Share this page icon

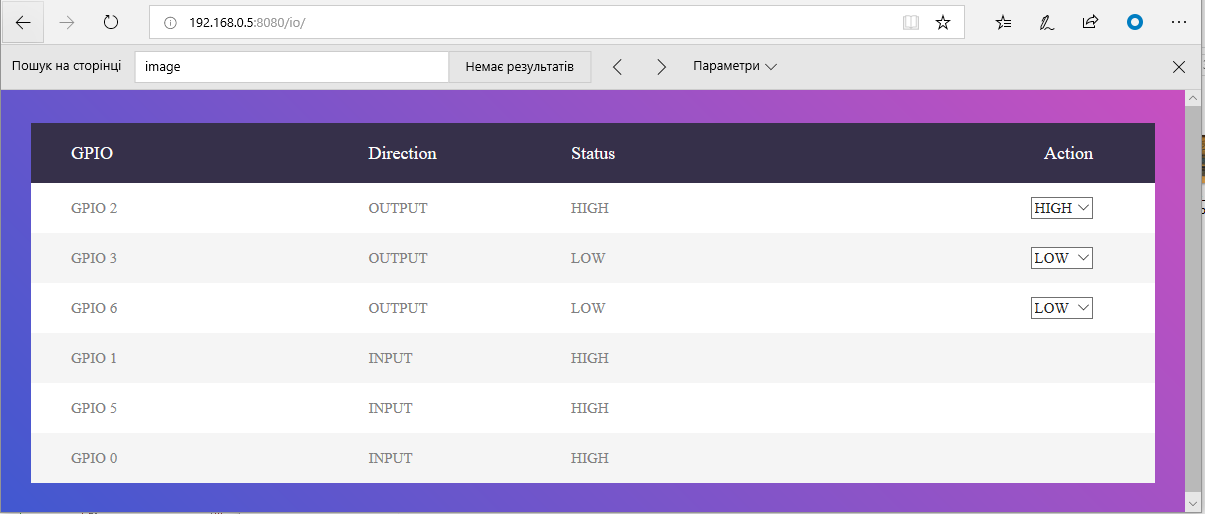[x=1091, y=22]
